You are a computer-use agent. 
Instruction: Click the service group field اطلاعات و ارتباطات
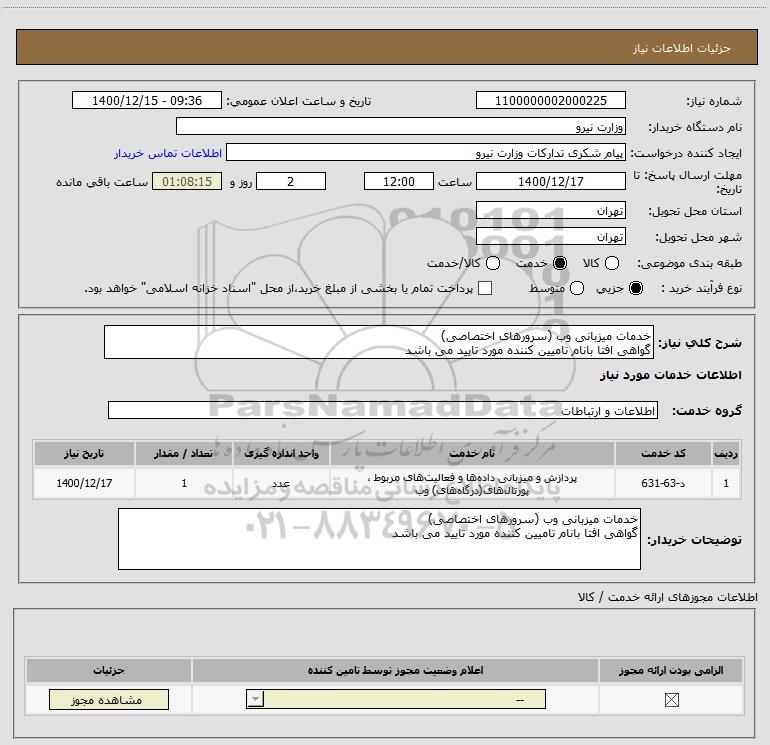tap(383, 411)
